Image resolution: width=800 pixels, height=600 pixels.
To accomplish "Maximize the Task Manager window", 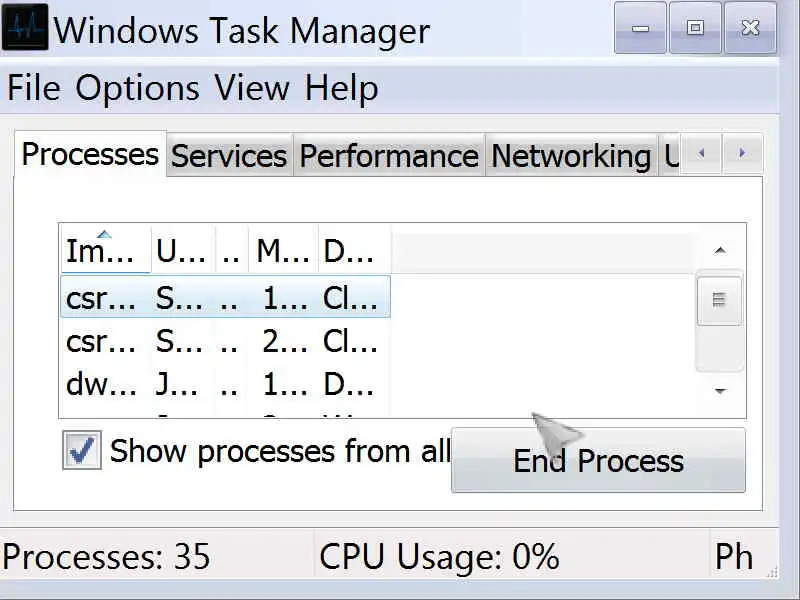I will 695,28.
